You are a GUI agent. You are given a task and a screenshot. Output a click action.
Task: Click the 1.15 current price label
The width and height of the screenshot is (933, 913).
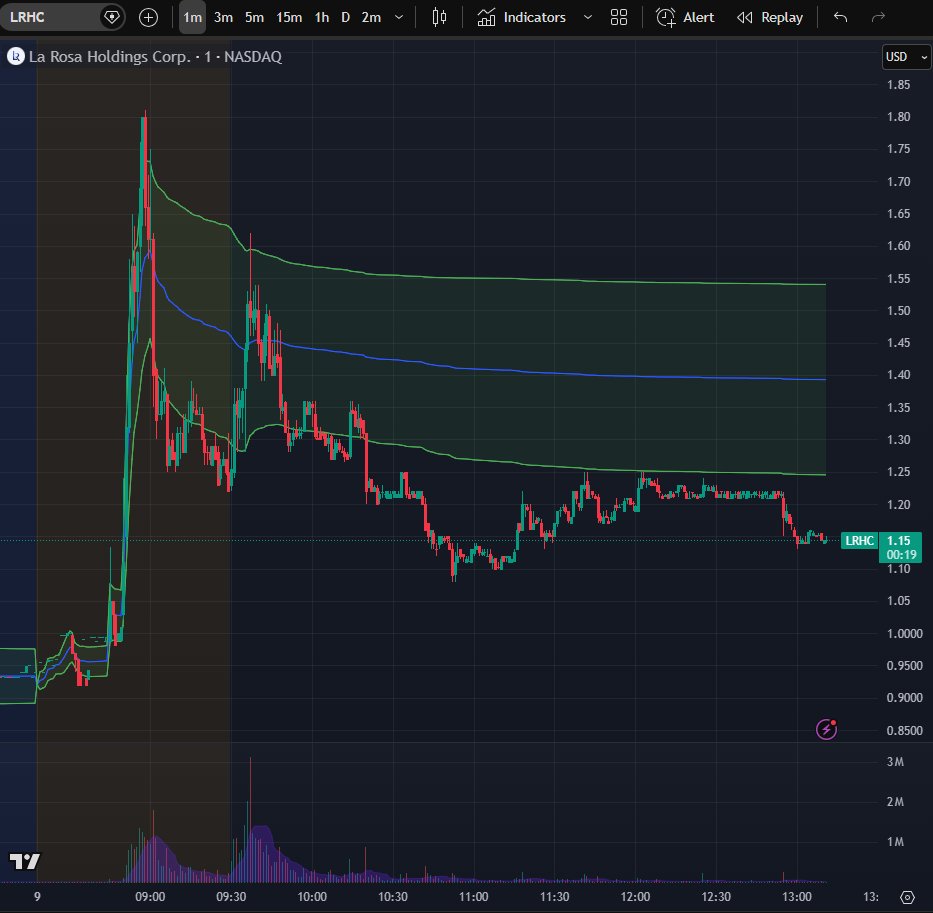point(898,540)
